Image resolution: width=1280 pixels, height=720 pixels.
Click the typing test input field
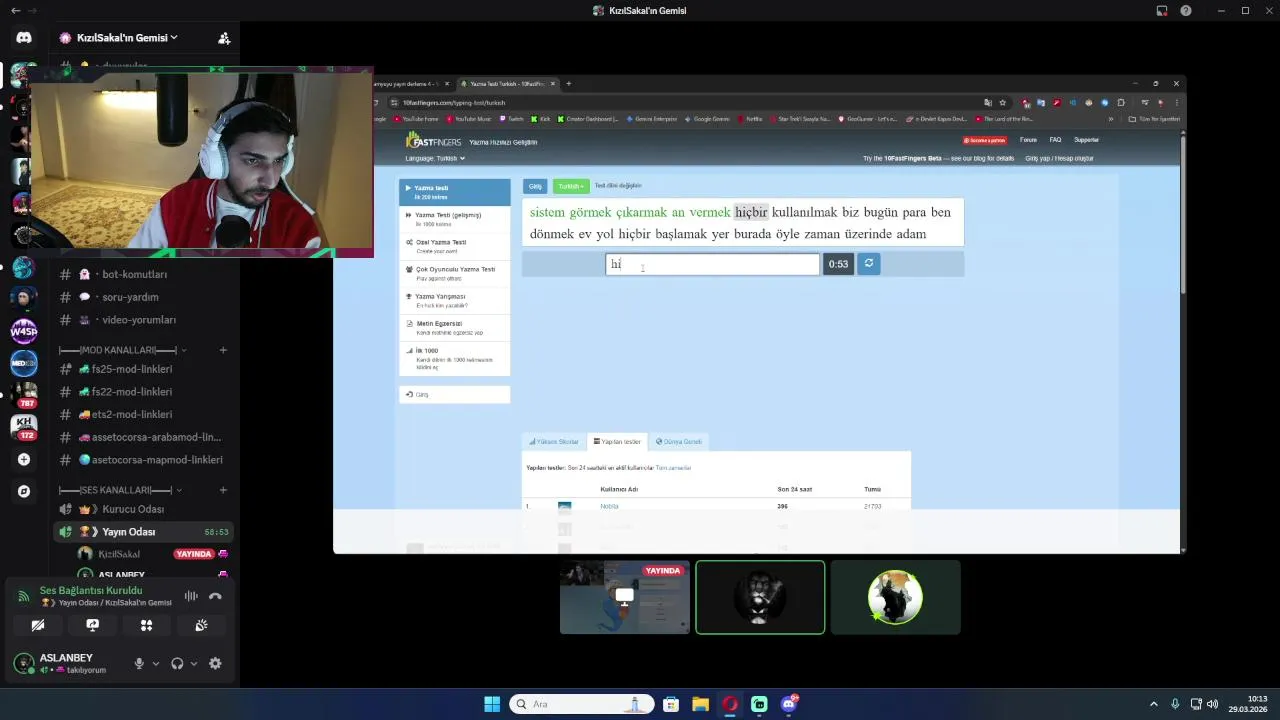point(712,264)
